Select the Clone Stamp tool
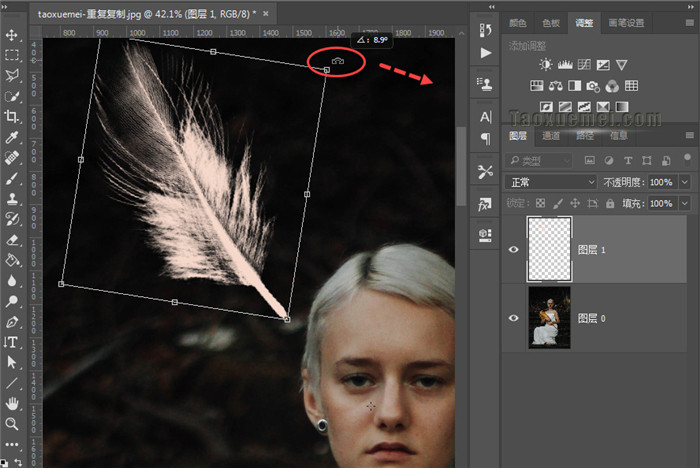Screen dimensions: 700x468 [x=12, y=199]
